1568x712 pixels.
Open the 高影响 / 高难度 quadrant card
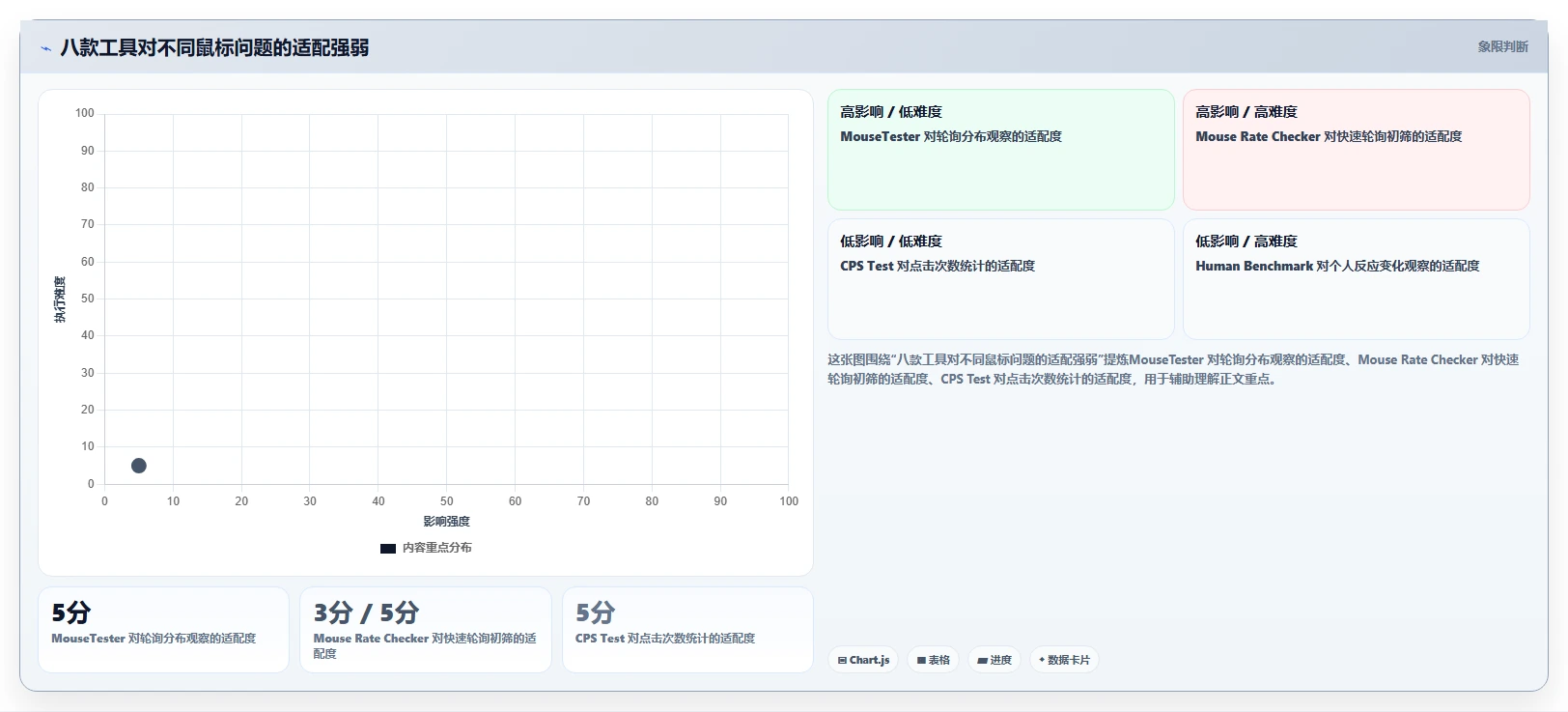[1356, 150]
